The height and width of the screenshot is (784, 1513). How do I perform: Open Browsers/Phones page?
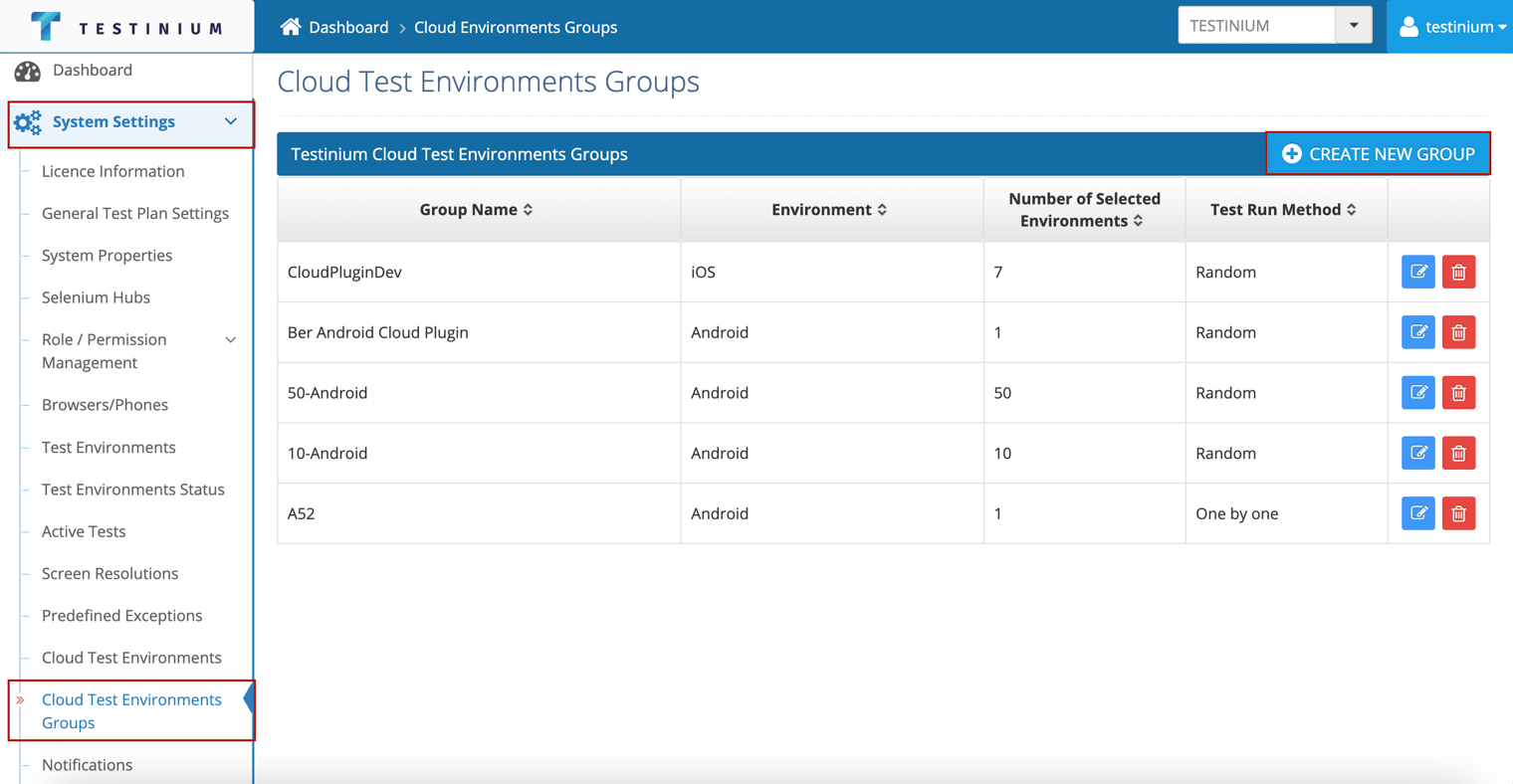point(105,405)
